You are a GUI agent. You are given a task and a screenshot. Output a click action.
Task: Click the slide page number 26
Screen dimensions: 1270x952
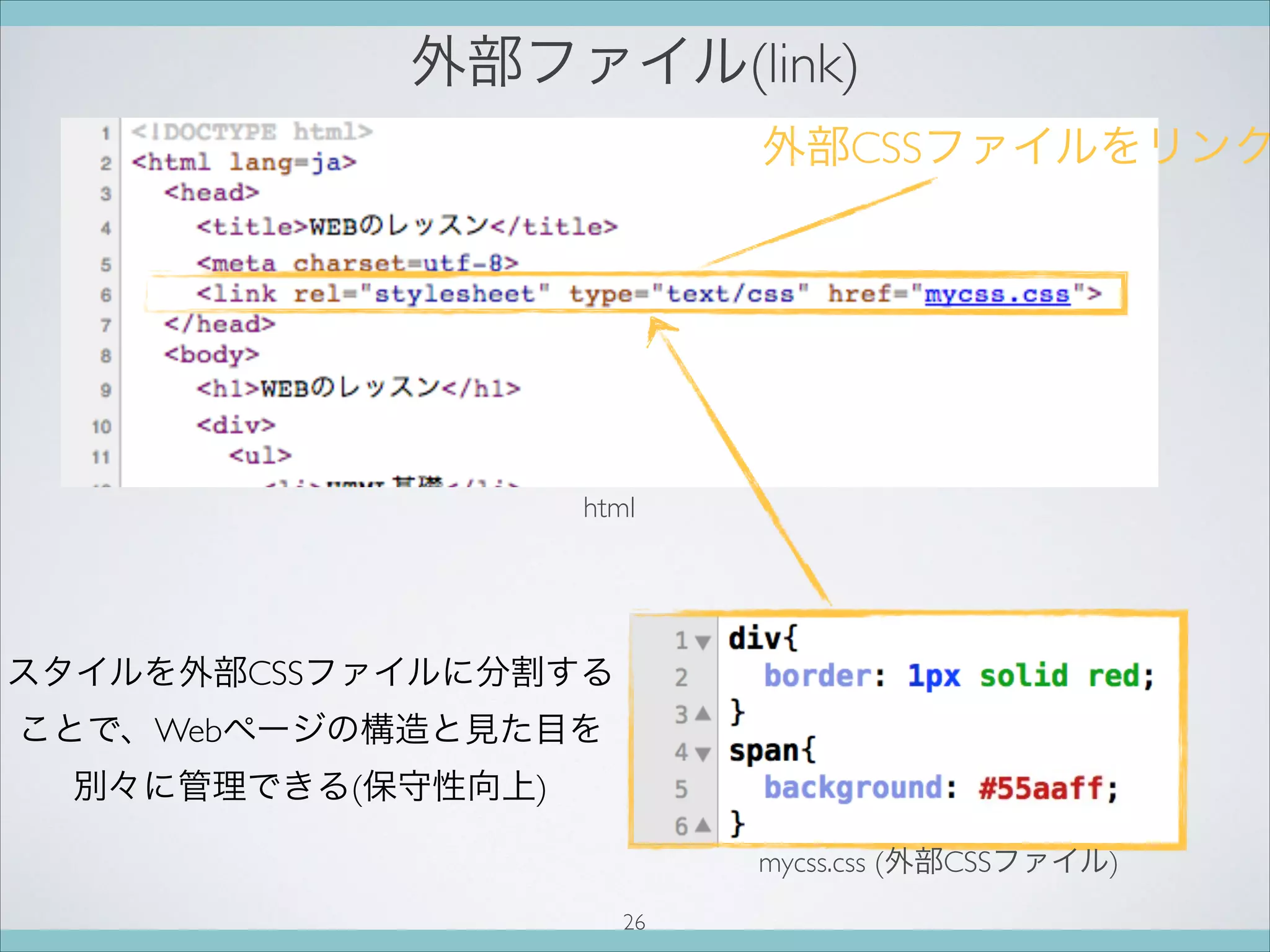[x=634, y=922]
